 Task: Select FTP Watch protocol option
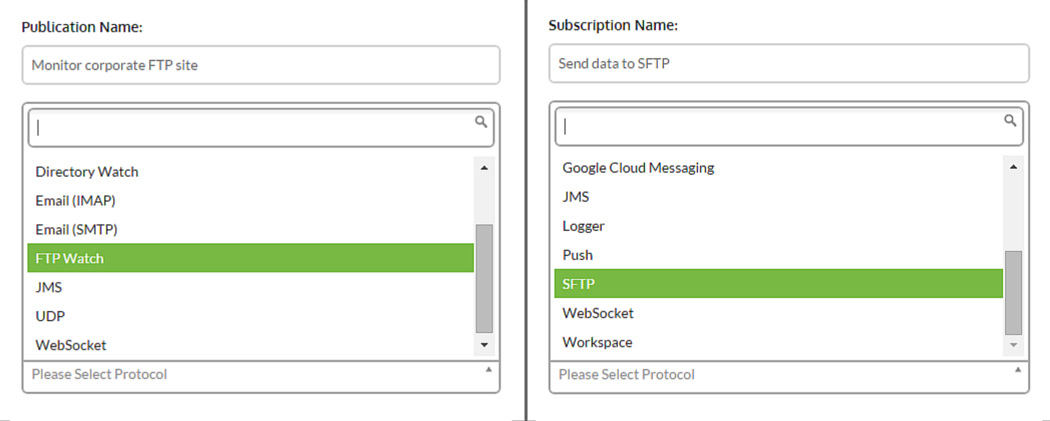pos(250,258)
